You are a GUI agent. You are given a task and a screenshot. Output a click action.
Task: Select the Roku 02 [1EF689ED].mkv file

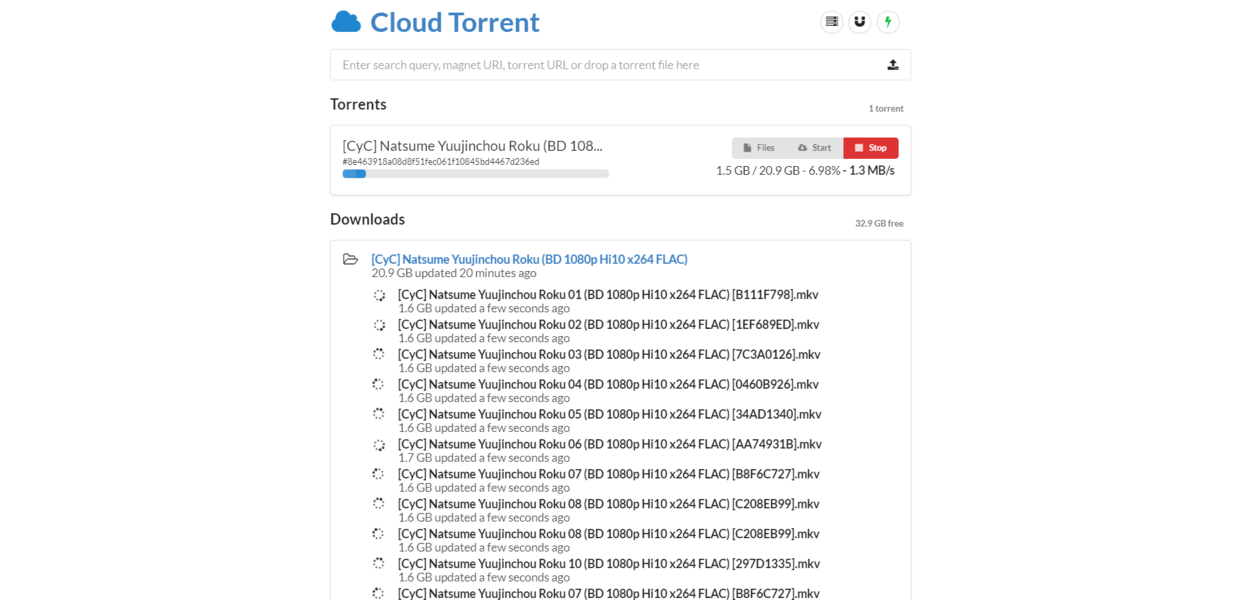click(x=609, y=324)
